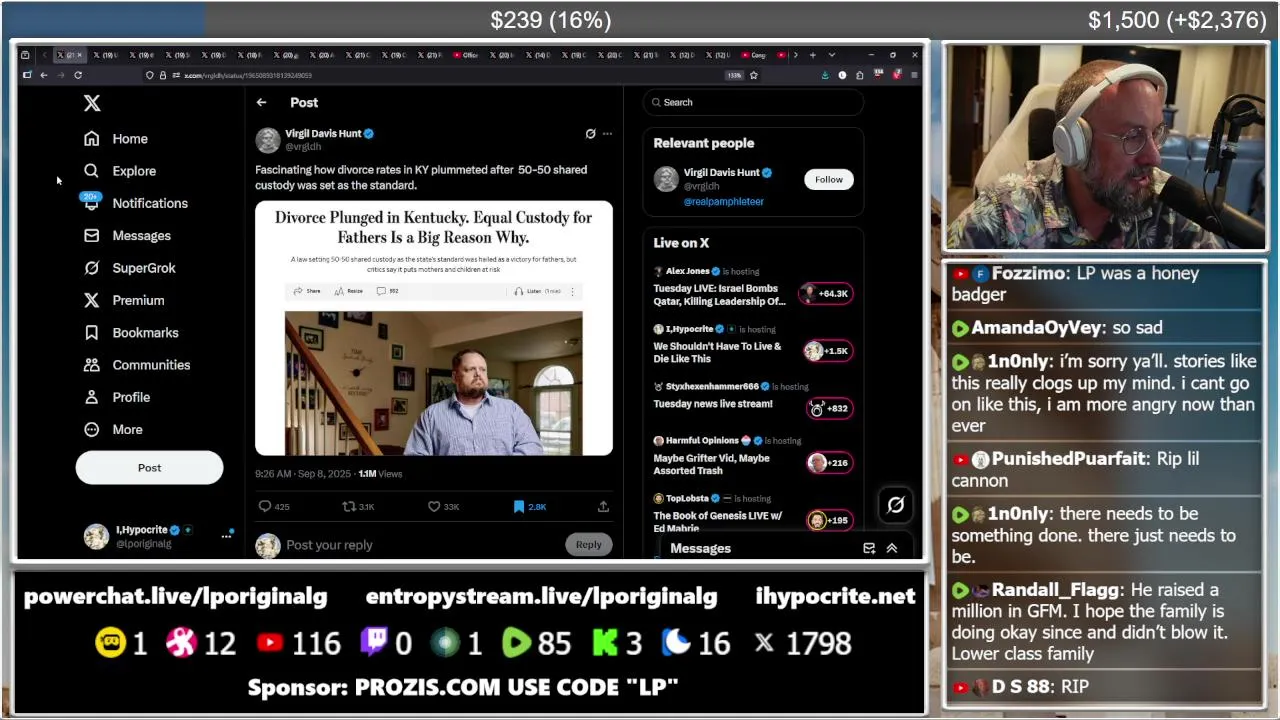1280x720 pixels.
Task: Open the X logo home link
Action: click(x=92, y=103)
